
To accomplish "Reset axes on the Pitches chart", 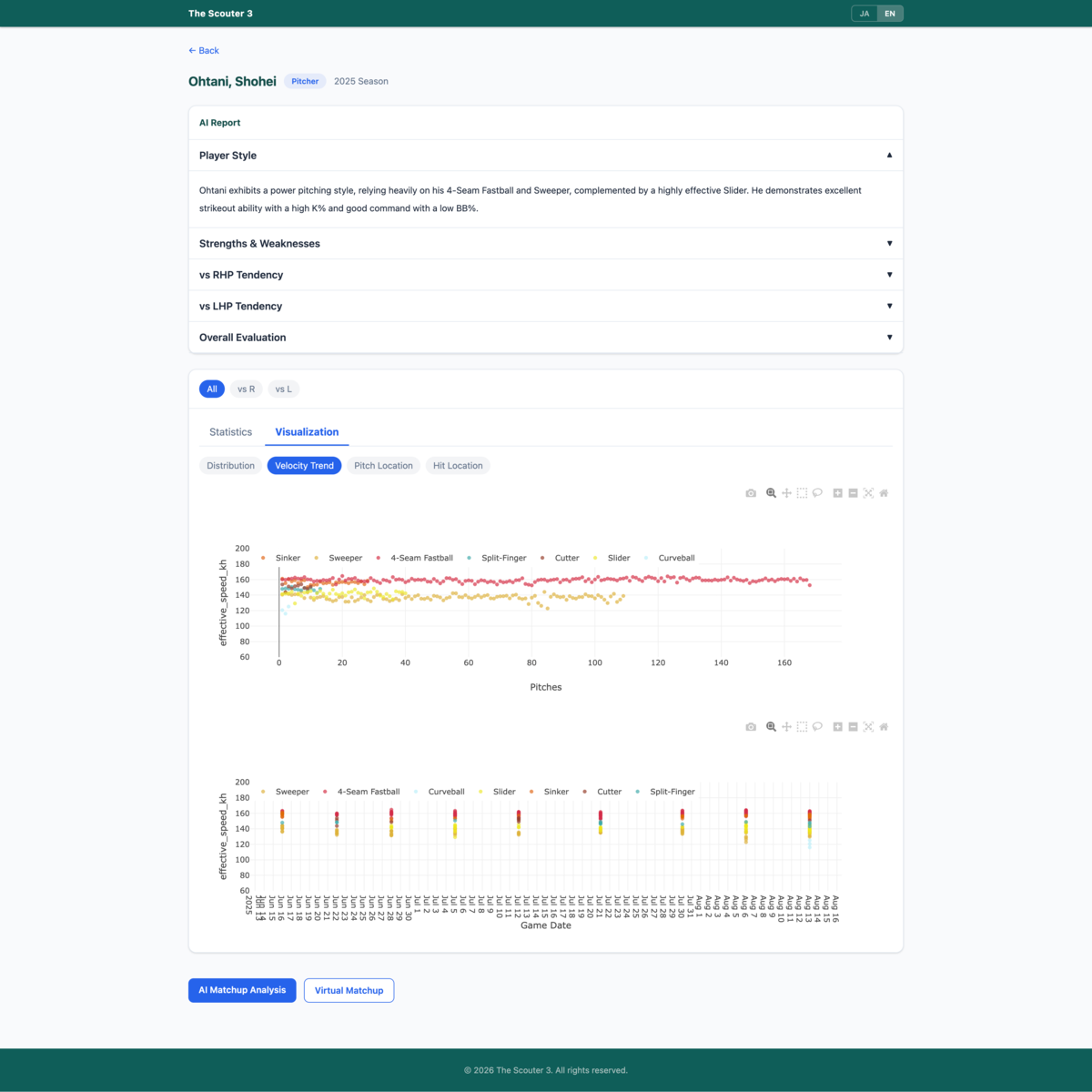I will coord(884,493).
